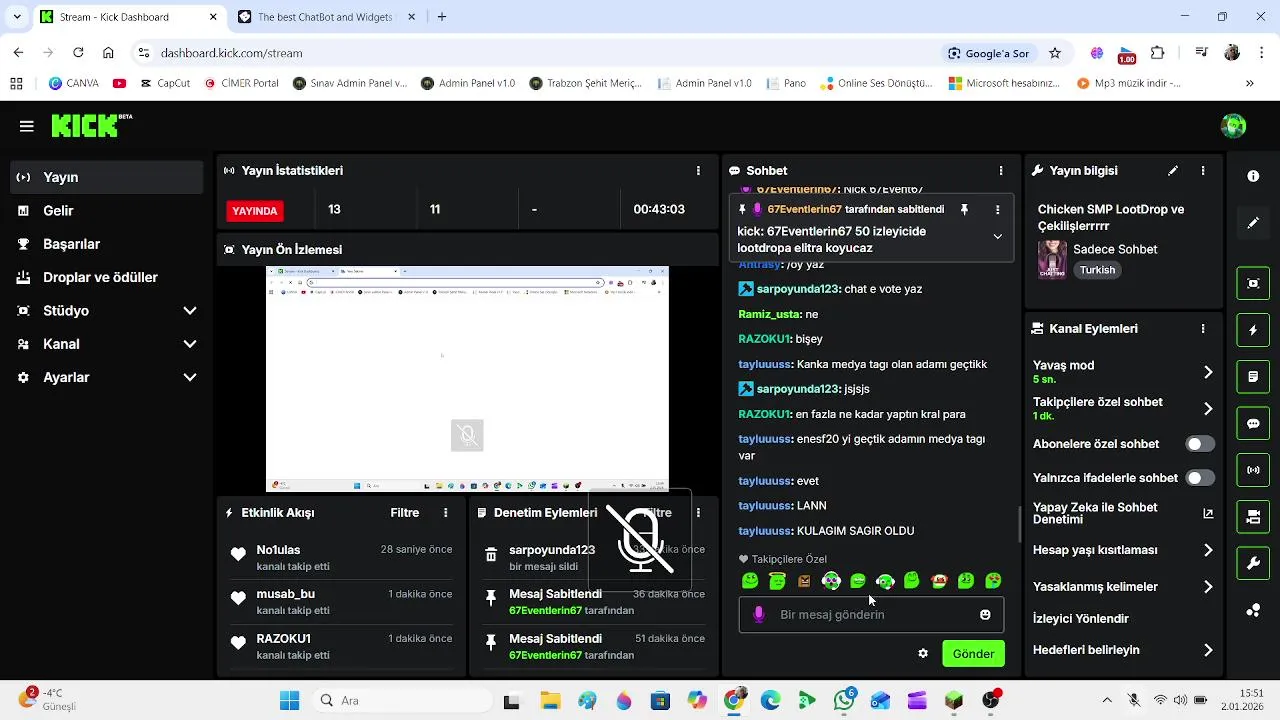Screen dimensions: 1280x720
Task: Expand the Stüdyo sidebar section
Action: pos(107,311)
